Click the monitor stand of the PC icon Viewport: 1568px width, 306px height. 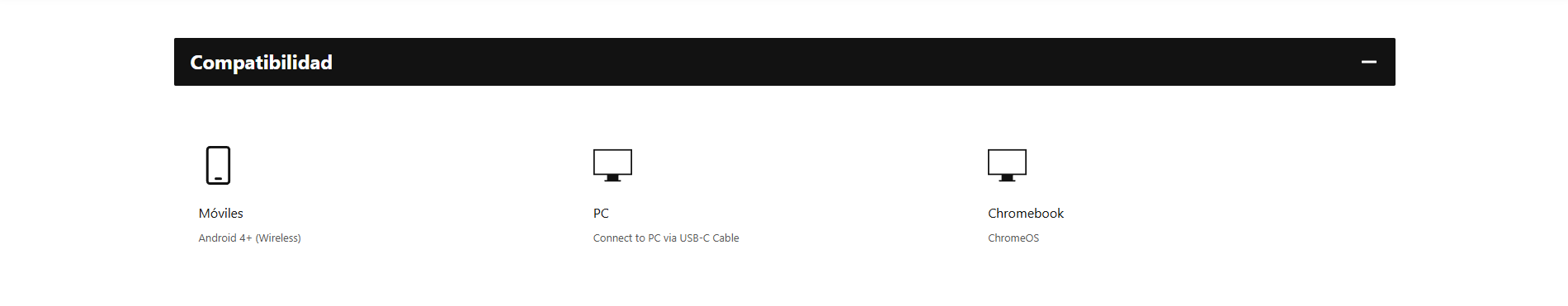point(612,178)
